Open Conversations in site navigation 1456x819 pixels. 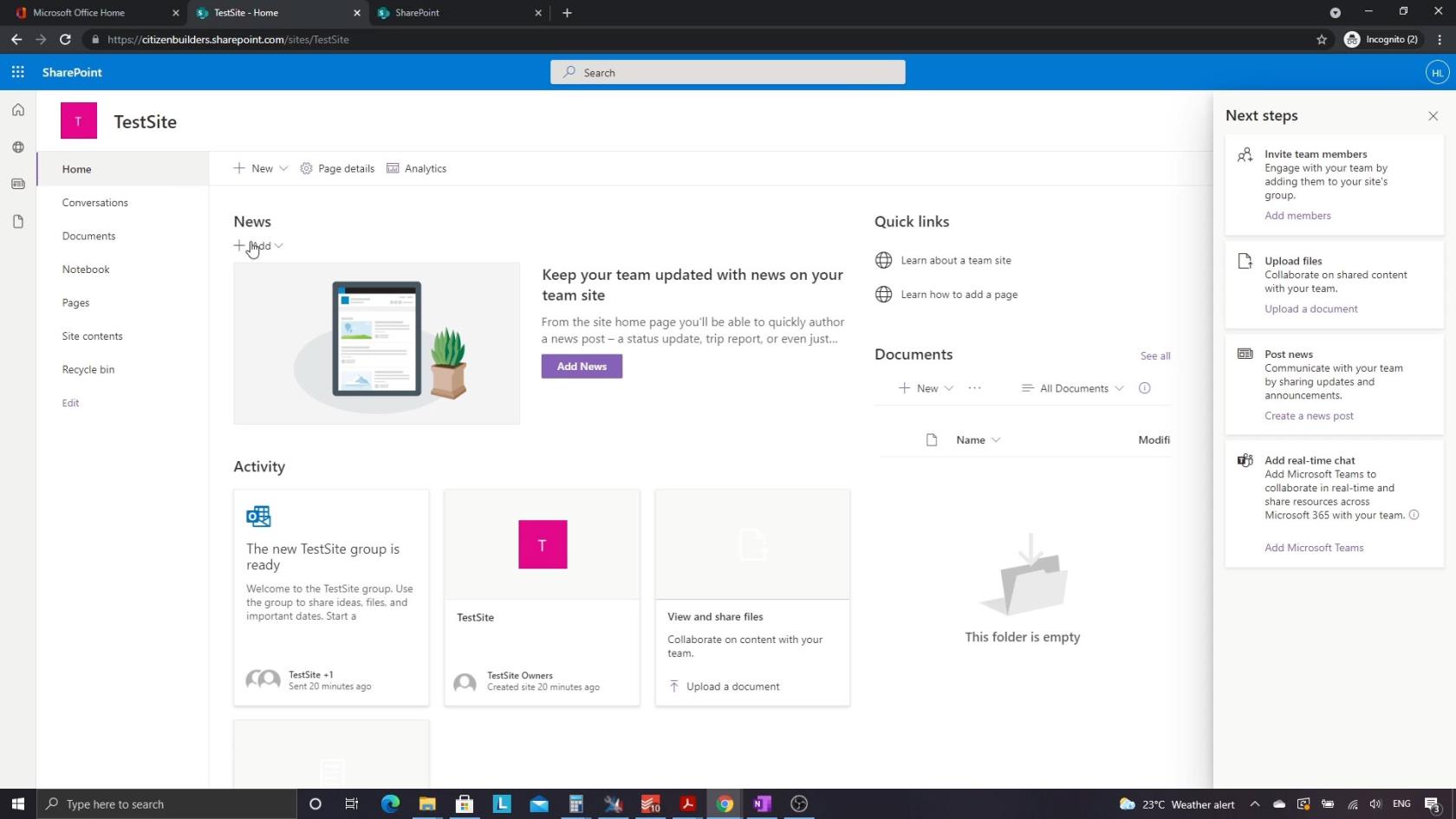[94, 203]
